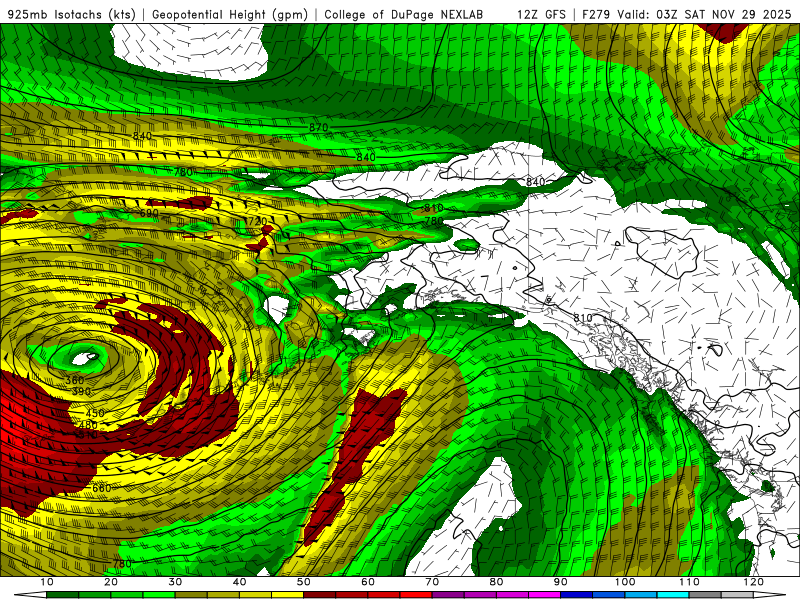The height and width of the screenshot is (600, 800).
Task: Click the cyan swatch just left of 110
Action: (x=673, y=595)
